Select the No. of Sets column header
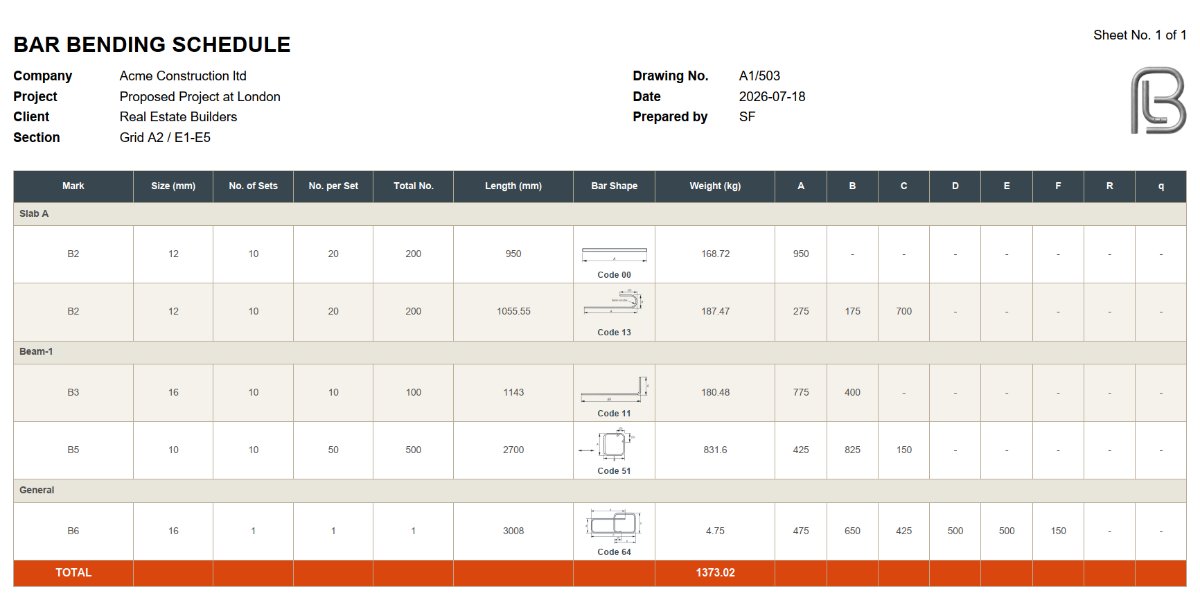The height and width of the screenshot is (600, 1200). pyautogui.click(x=253, y=186)
